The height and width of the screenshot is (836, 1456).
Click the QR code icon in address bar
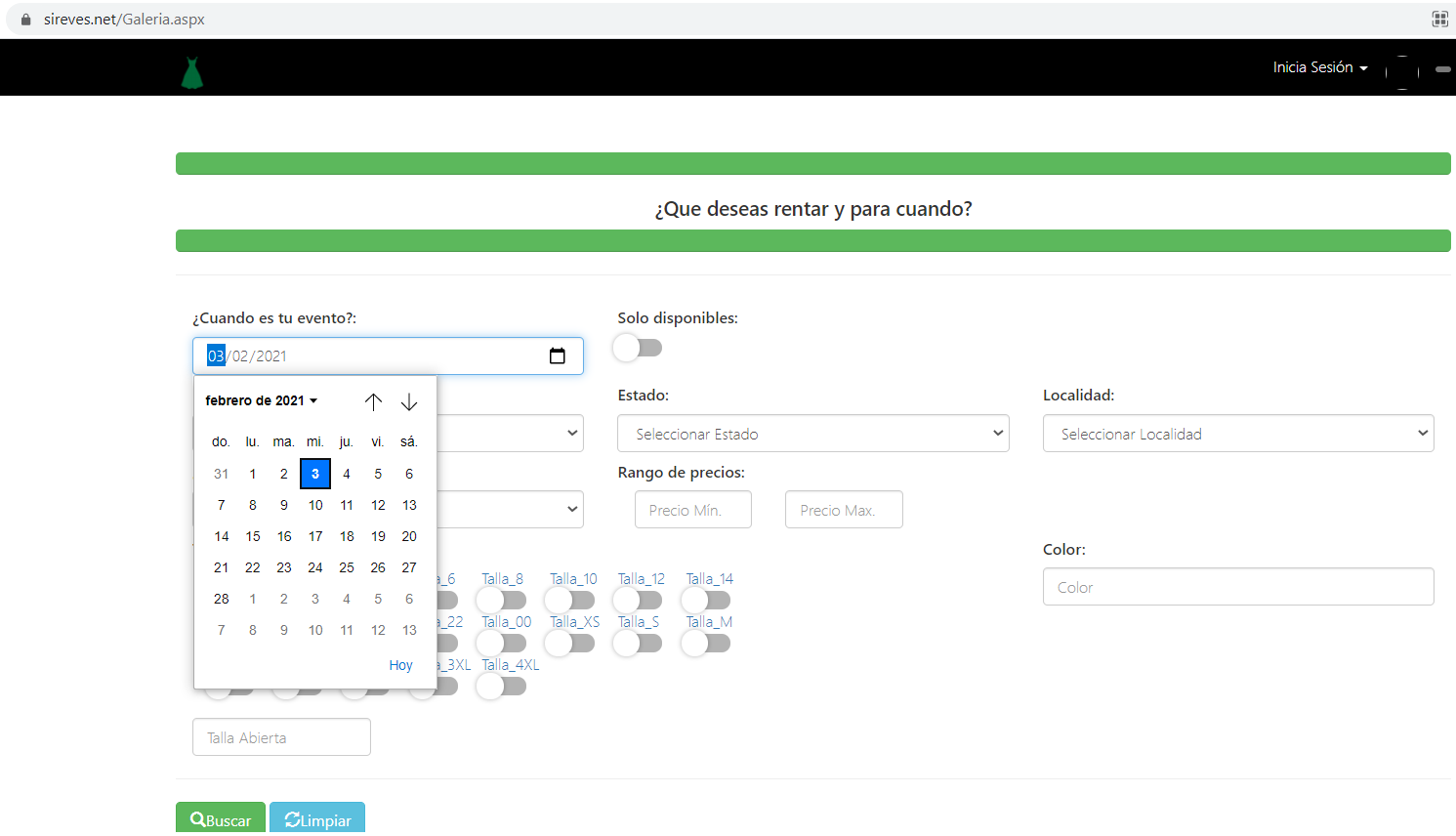[1439, 20]
